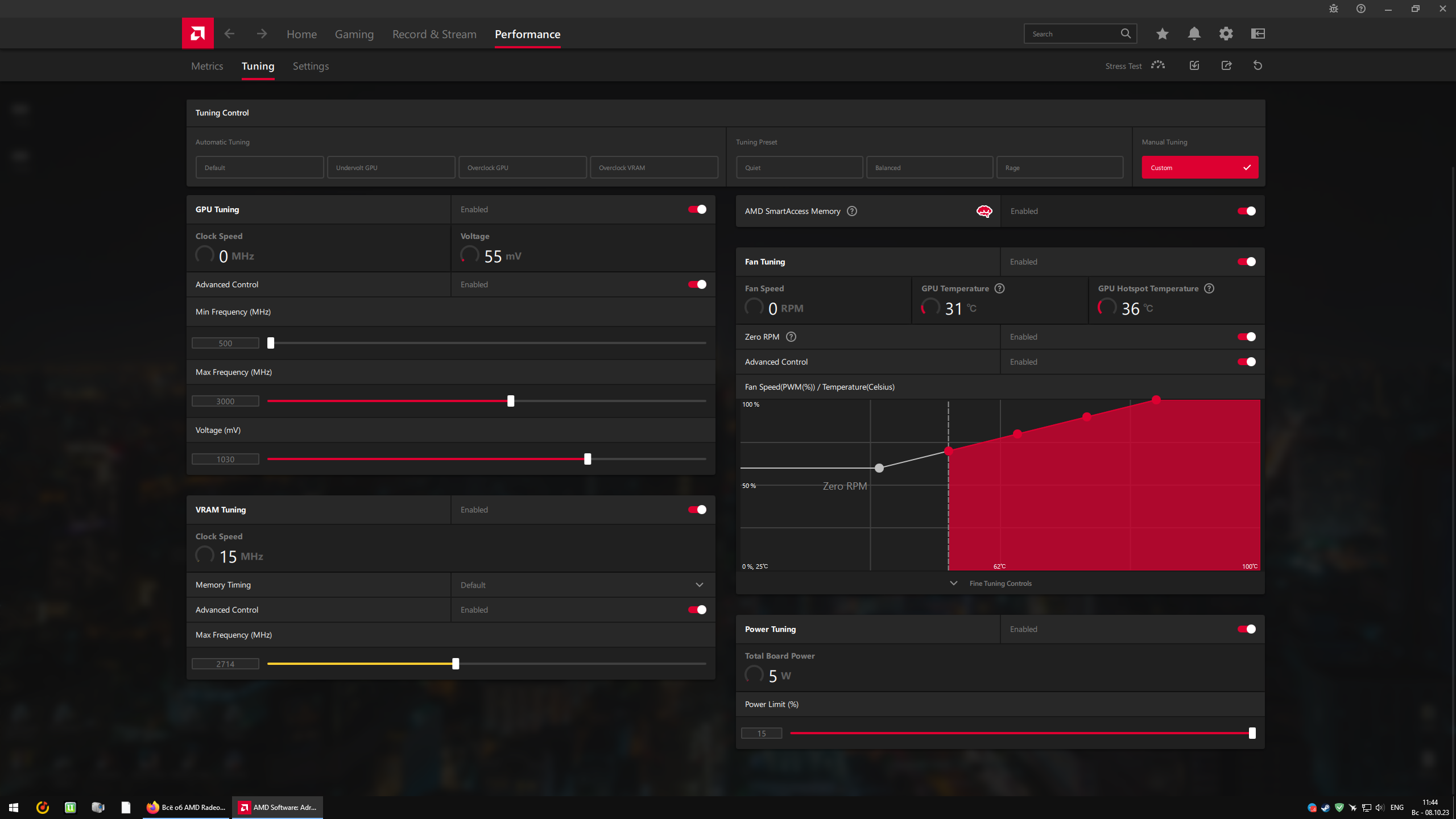Open the notifications bell icon
Viewport: 1456px width, 819px height.
1194,34
